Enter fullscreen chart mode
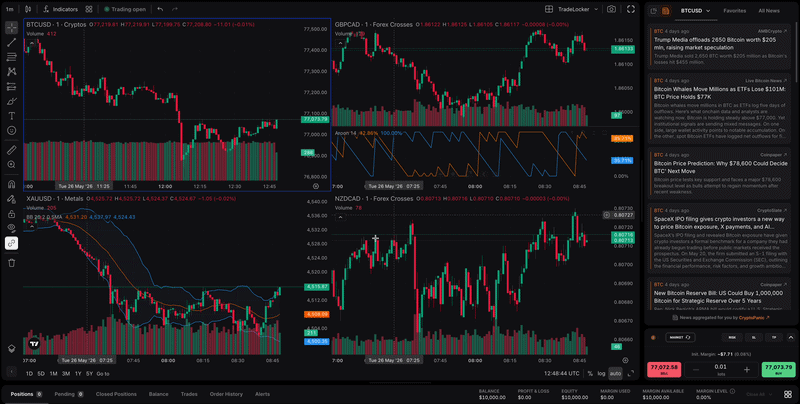The image size is (800, 404). 631,9
